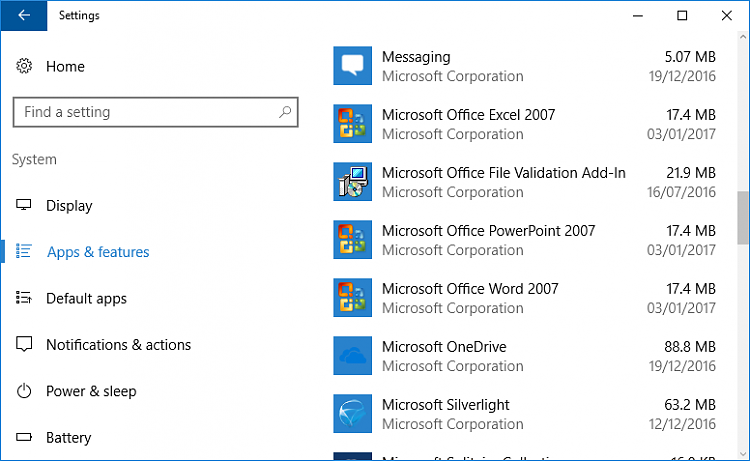The height and width of the screenshot is (461, 750).
Task: Select Microsoft Office Excel 2007 entry
Action: tap(525, 124)
